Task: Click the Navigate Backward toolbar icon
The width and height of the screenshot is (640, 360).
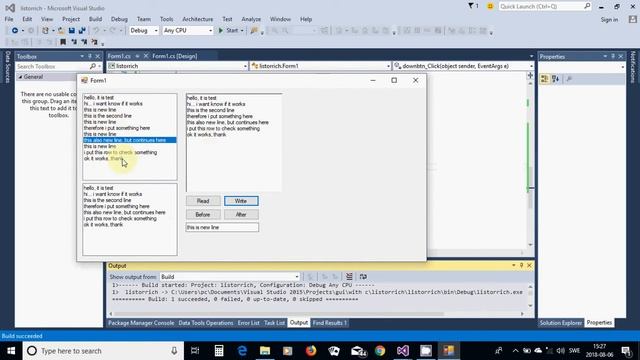Action: (15, 31)
